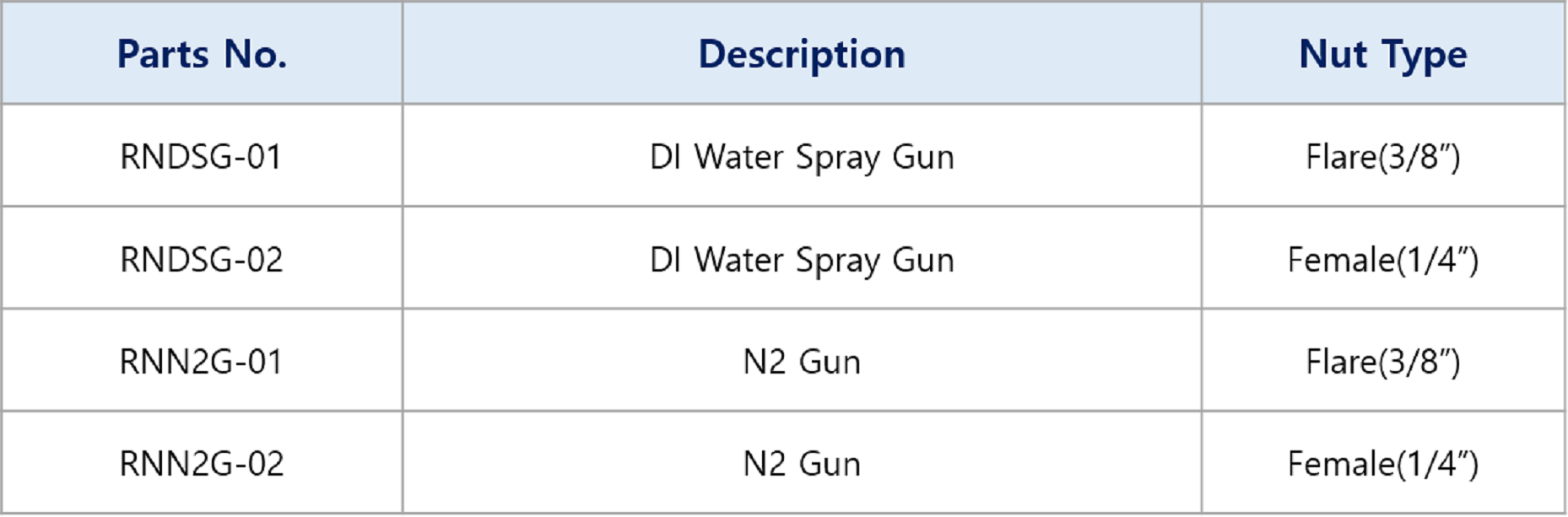Click the Description column header

802,55
